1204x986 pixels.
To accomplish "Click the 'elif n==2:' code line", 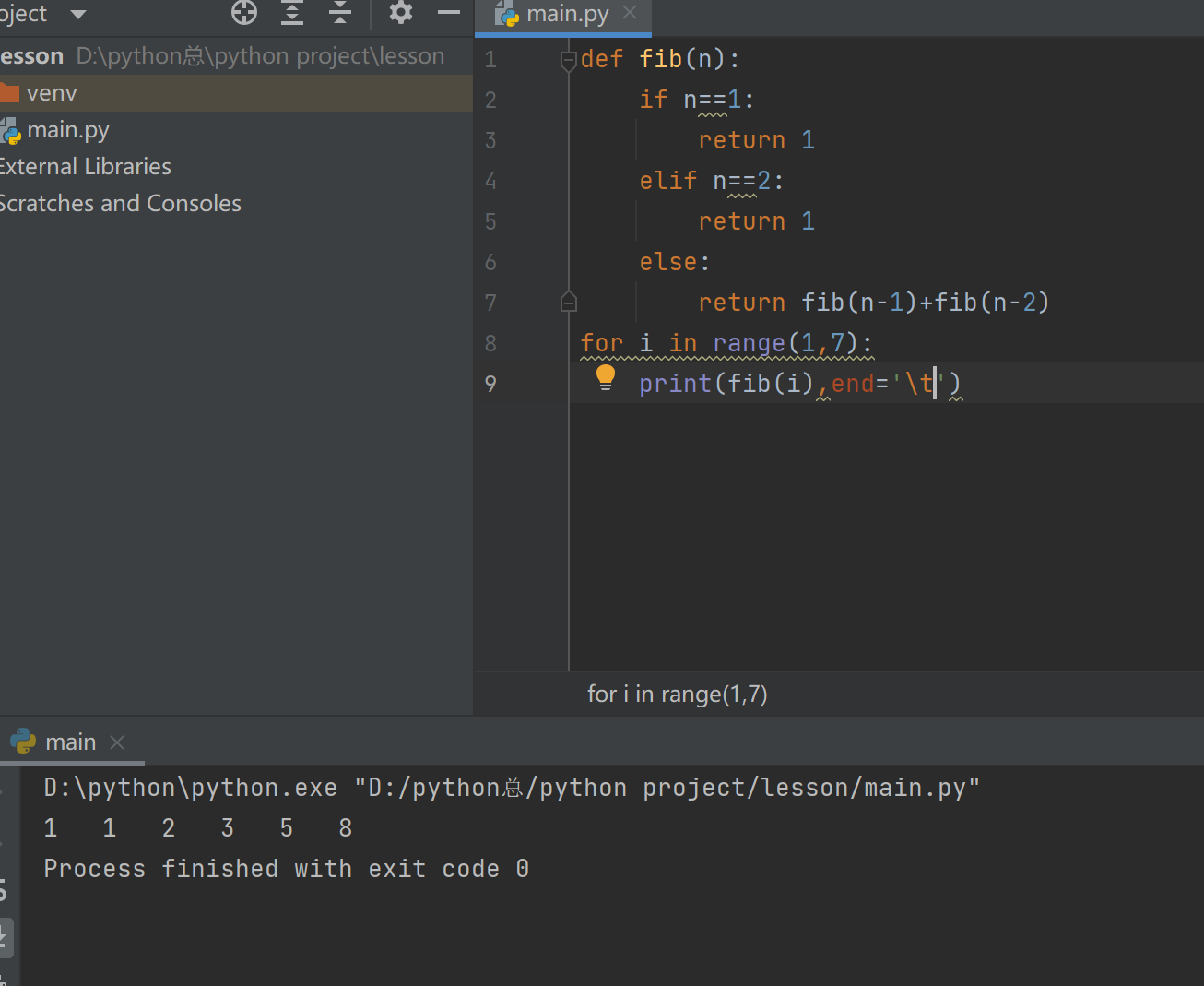I will [712, 181].
